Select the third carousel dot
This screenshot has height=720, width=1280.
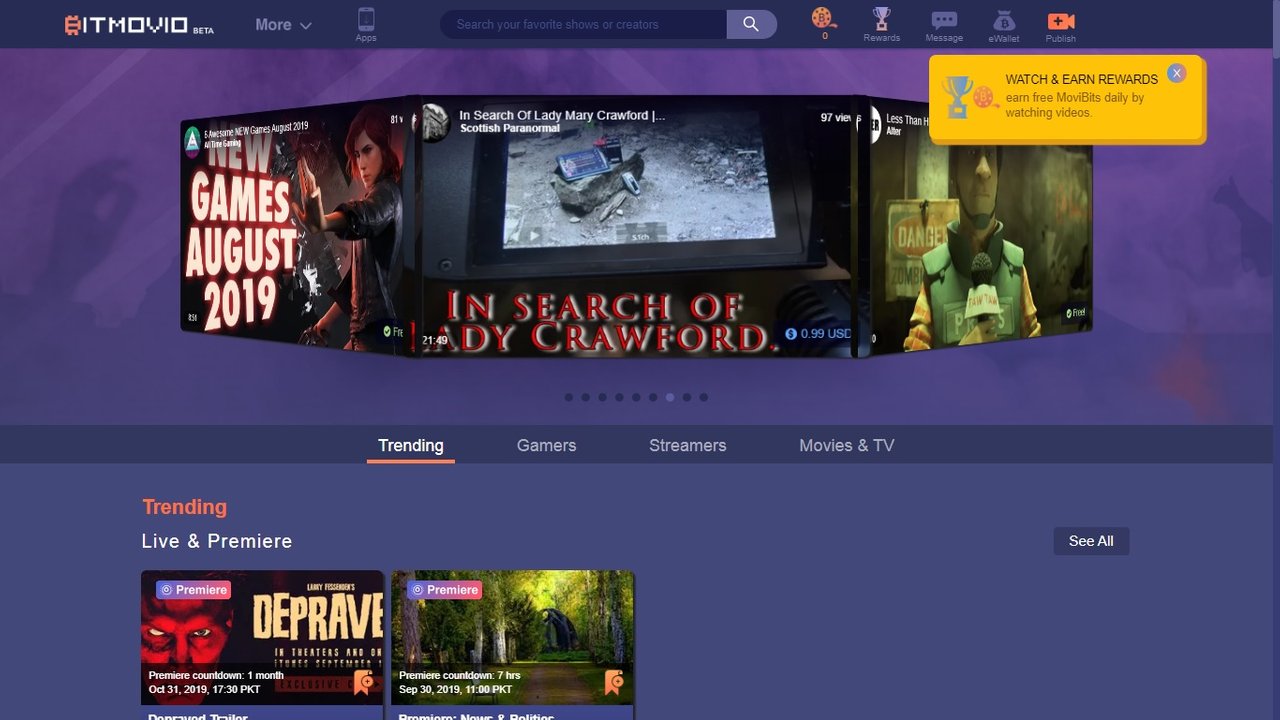pos(603,397)
